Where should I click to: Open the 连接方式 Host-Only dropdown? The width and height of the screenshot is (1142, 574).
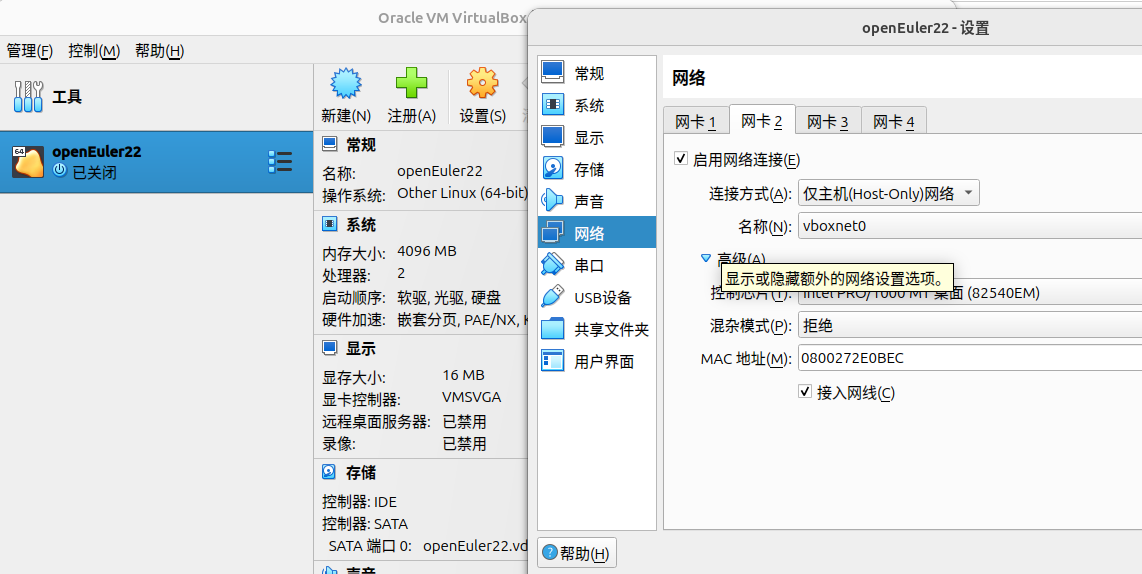889,193
